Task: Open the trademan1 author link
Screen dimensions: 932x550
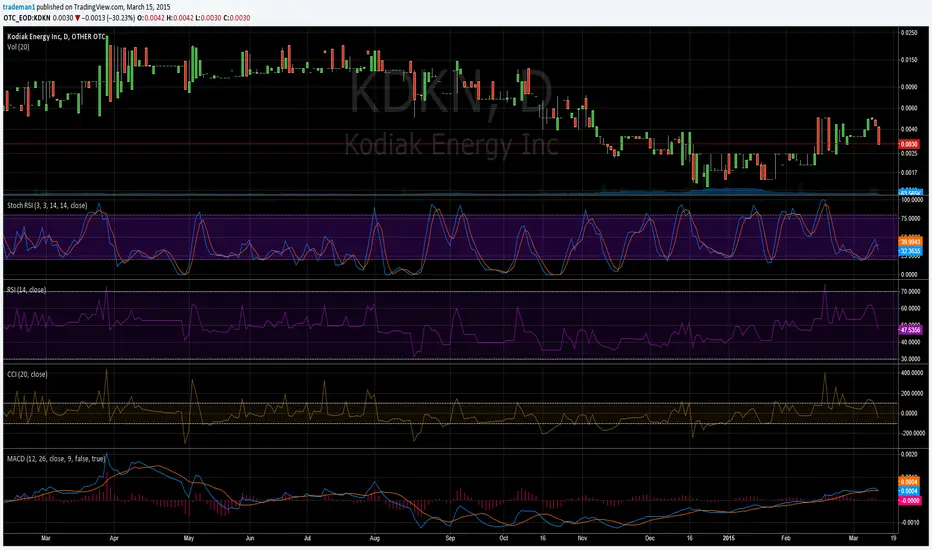Action: point(19,7)
